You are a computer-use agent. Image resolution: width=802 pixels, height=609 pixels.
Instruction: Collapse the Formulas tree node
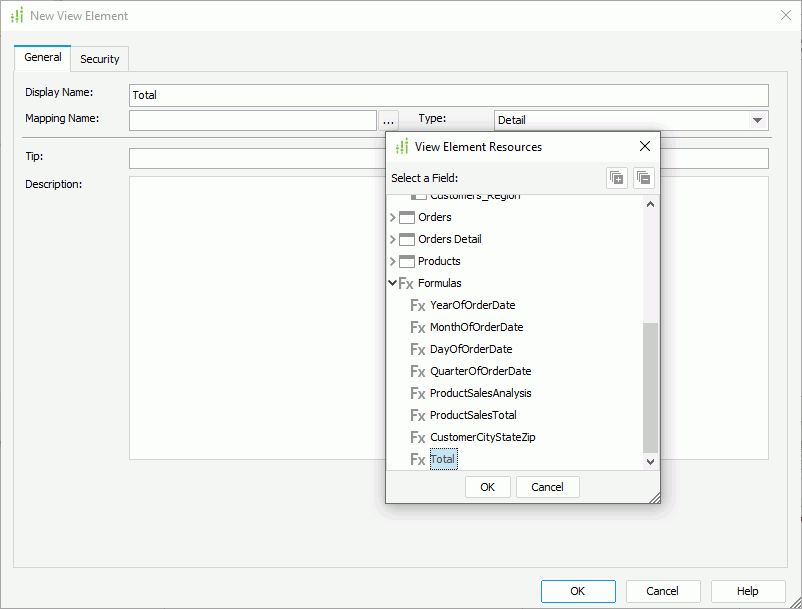pos(393,282)
